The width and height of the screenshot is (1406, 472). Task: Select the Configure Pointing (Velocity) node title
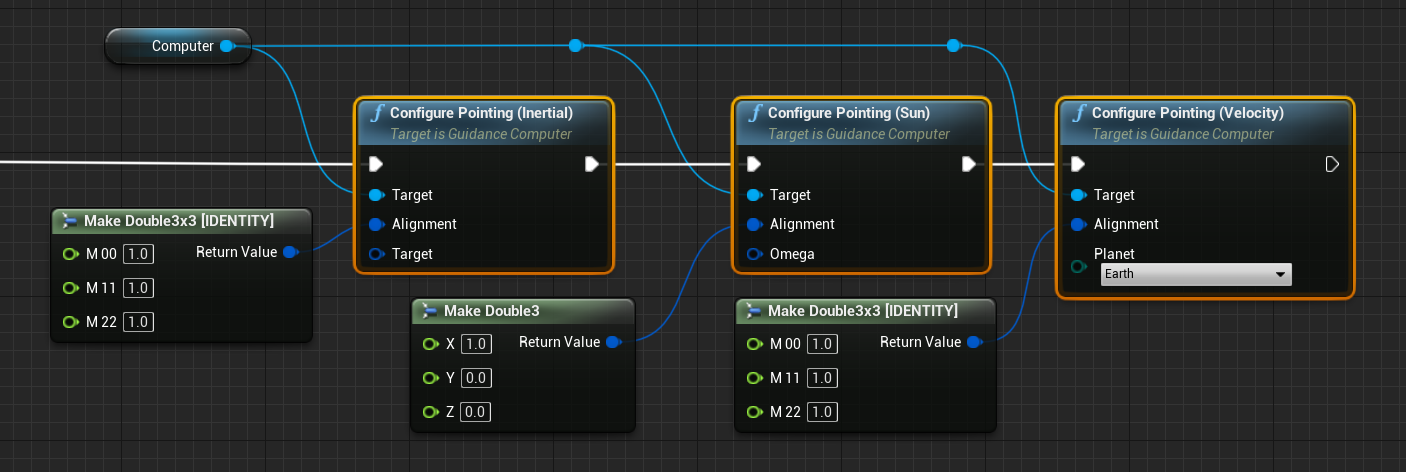pyautogui.click(x=1188, y=113)
